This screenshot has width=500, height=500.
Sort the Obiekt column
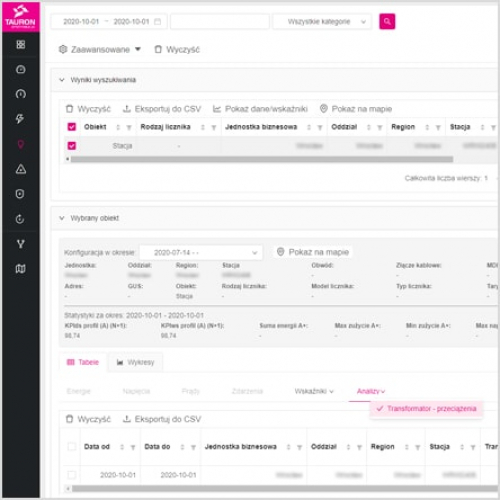click(x=118, y=127)
